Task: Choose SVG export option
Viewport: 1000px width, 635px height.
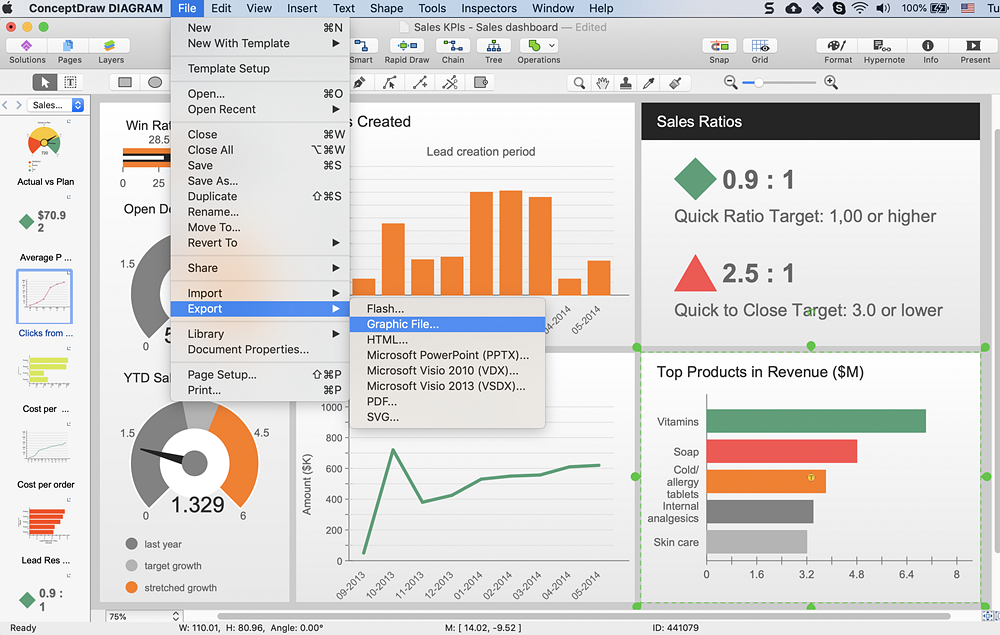Action: [447, 417]
